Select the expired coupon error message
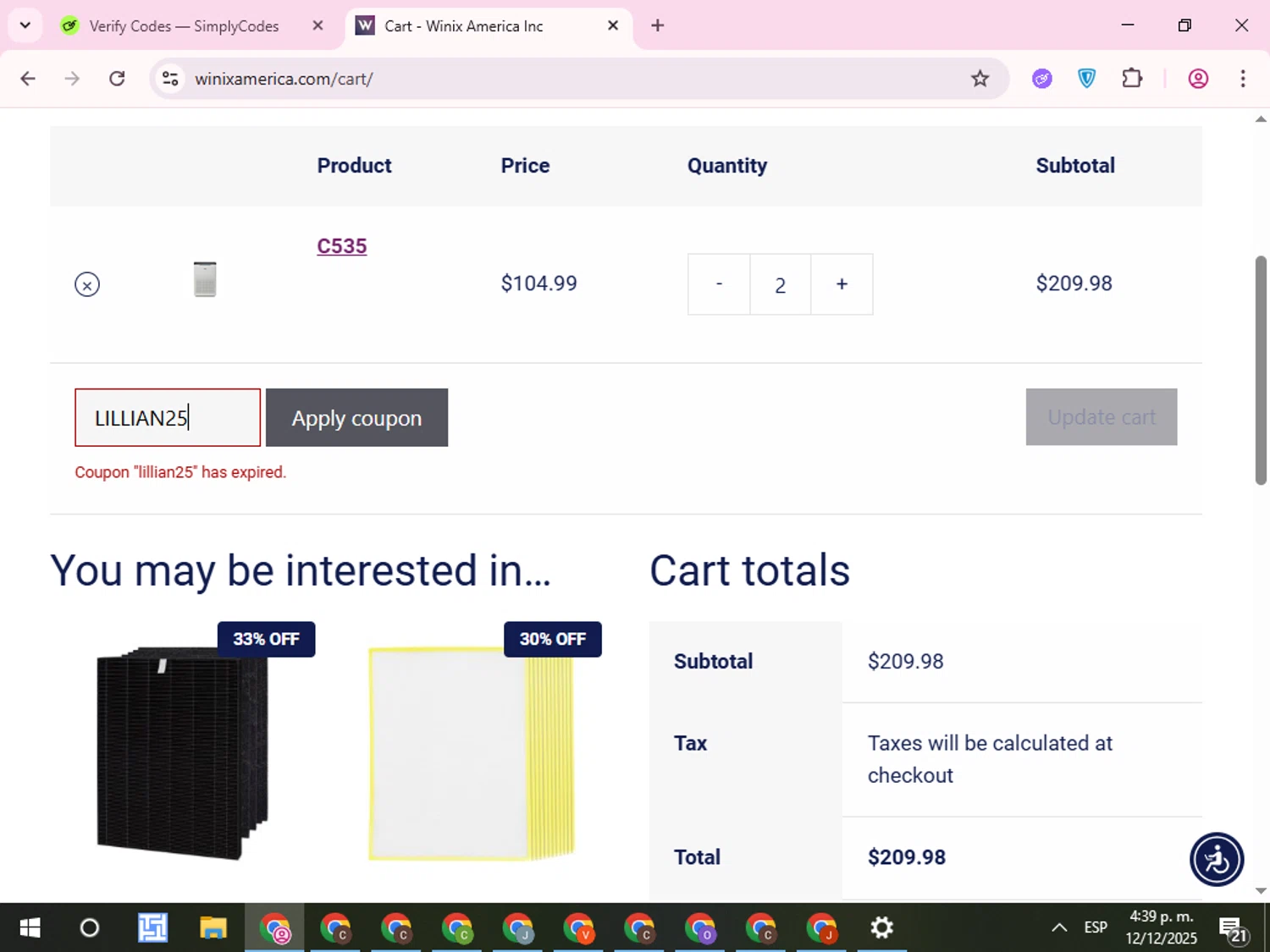The image size is (1270, 952). pyautogui.click(x=180, y=472)
